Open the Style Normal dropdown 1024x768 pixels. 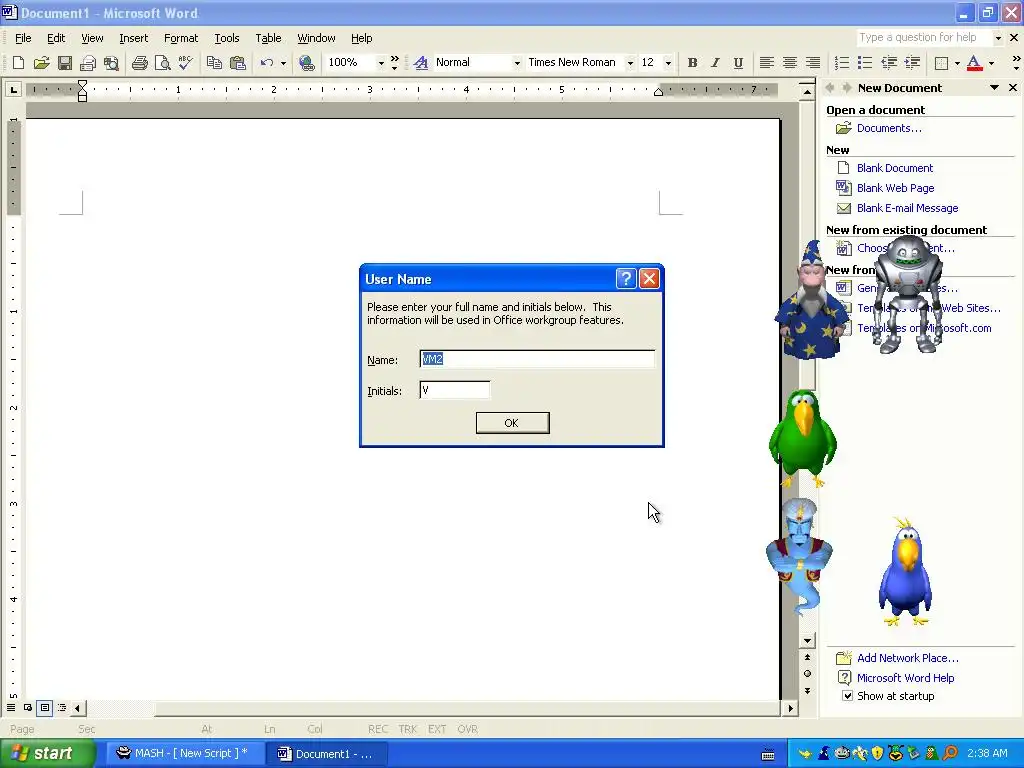click(x=517, y=63)
